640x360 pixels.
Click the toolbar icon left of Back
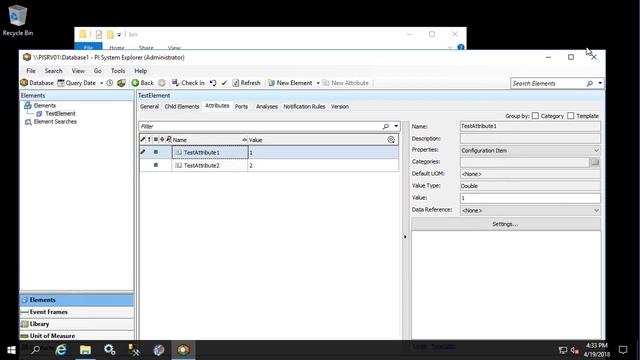coord(121,83)
